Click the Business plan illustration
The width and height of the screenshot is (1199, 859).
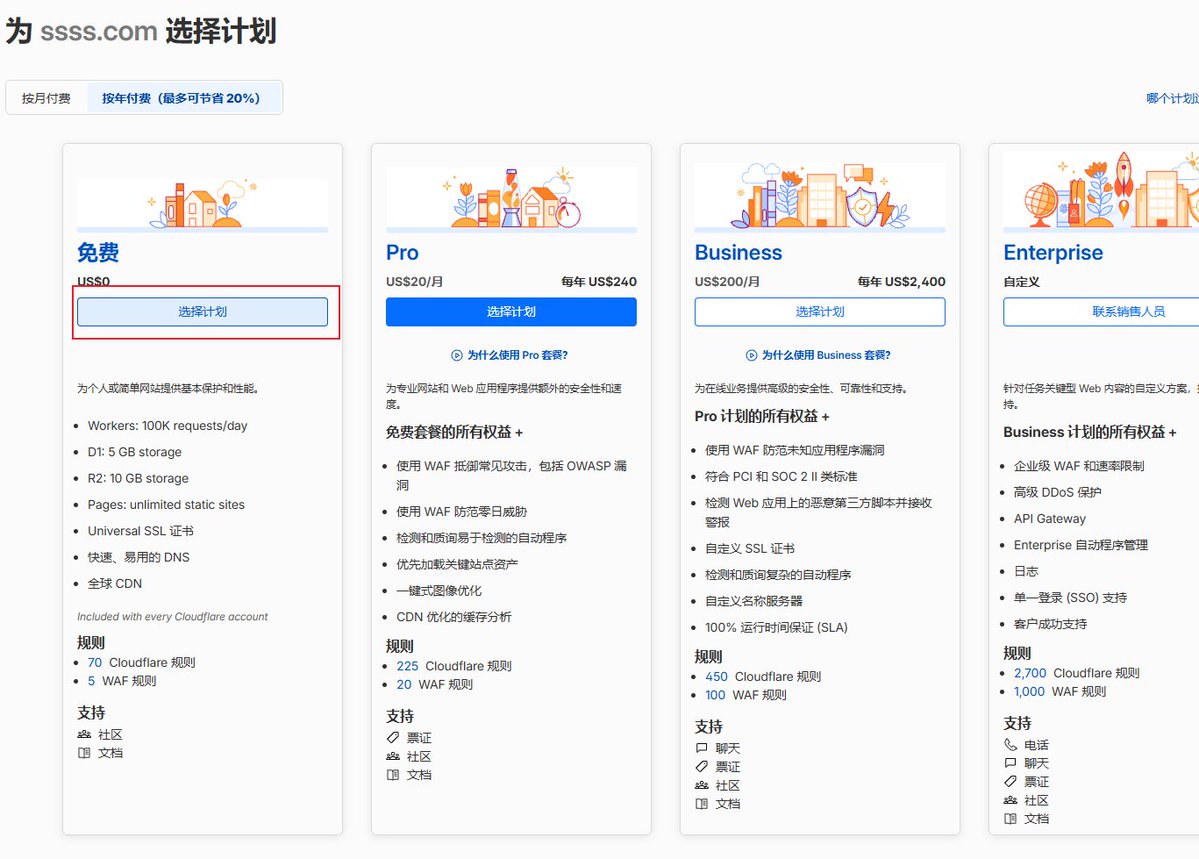click(x=820, y=197)
